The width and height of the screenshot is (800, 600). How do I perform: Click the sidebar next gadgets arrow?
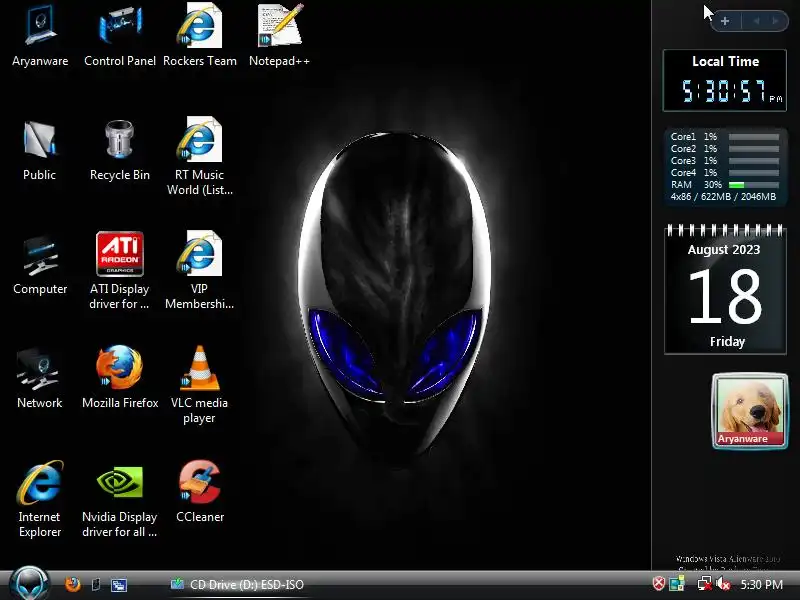[x=776, y=21]
